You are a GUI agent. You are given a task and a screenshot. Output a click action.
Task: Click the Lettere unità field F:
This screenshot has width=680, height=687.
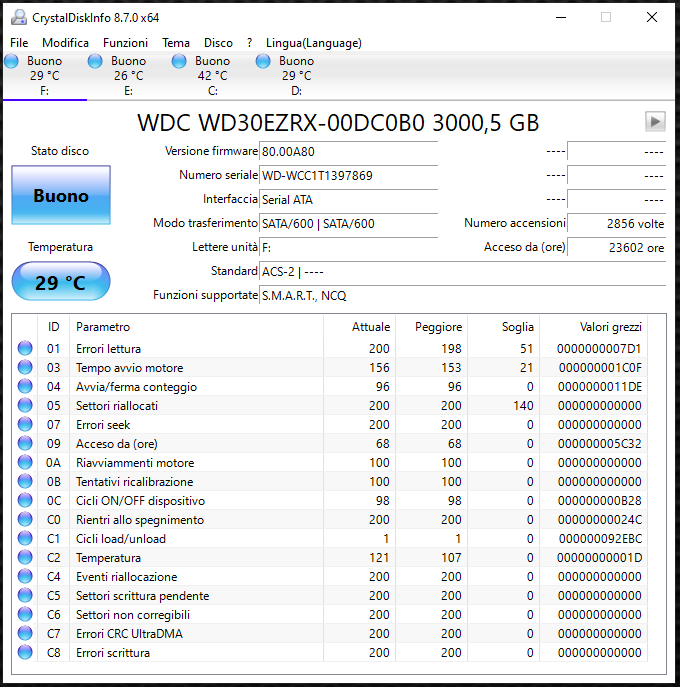[x=349, y=248]
